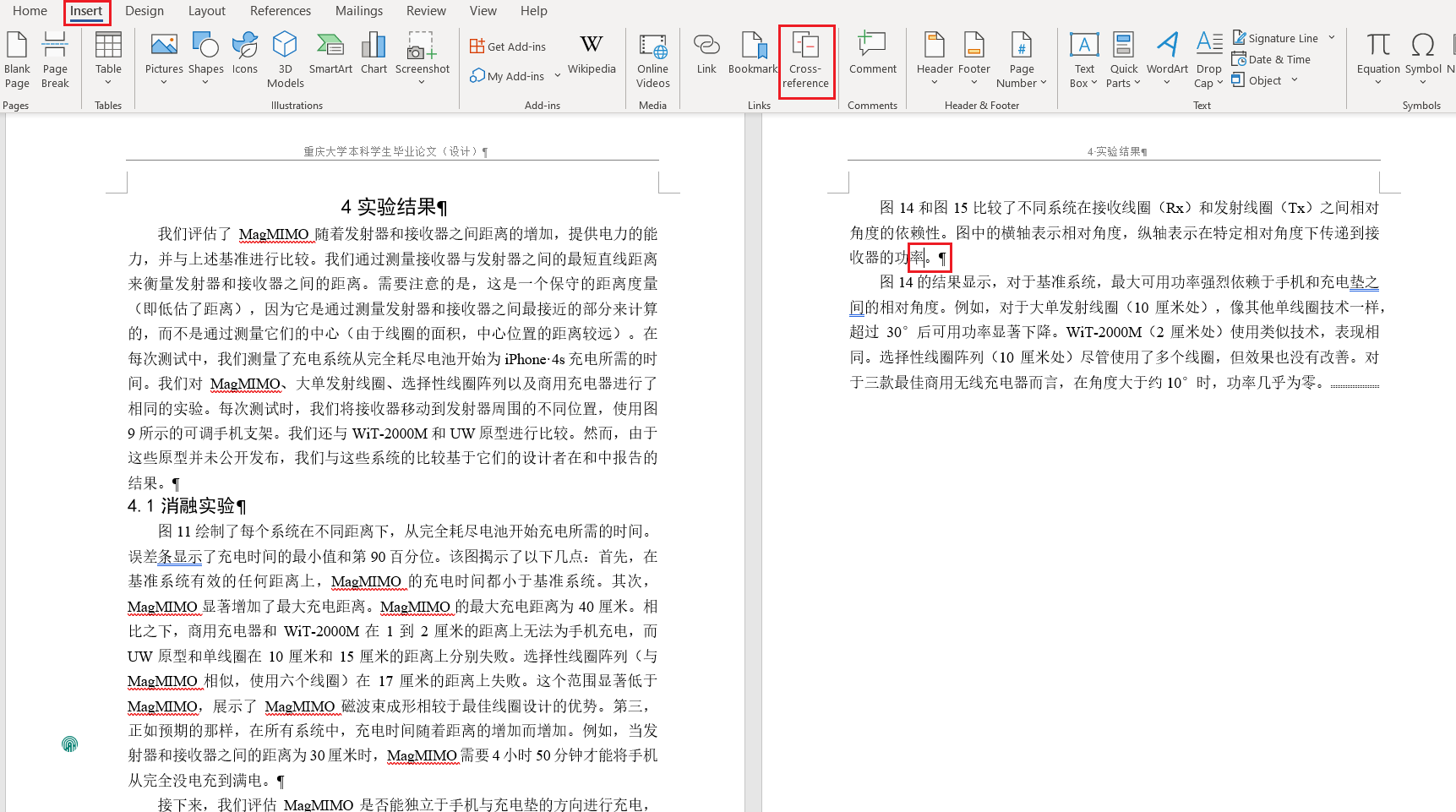Click the subheading "4.1 消融实验"

(x=187, y=506)
